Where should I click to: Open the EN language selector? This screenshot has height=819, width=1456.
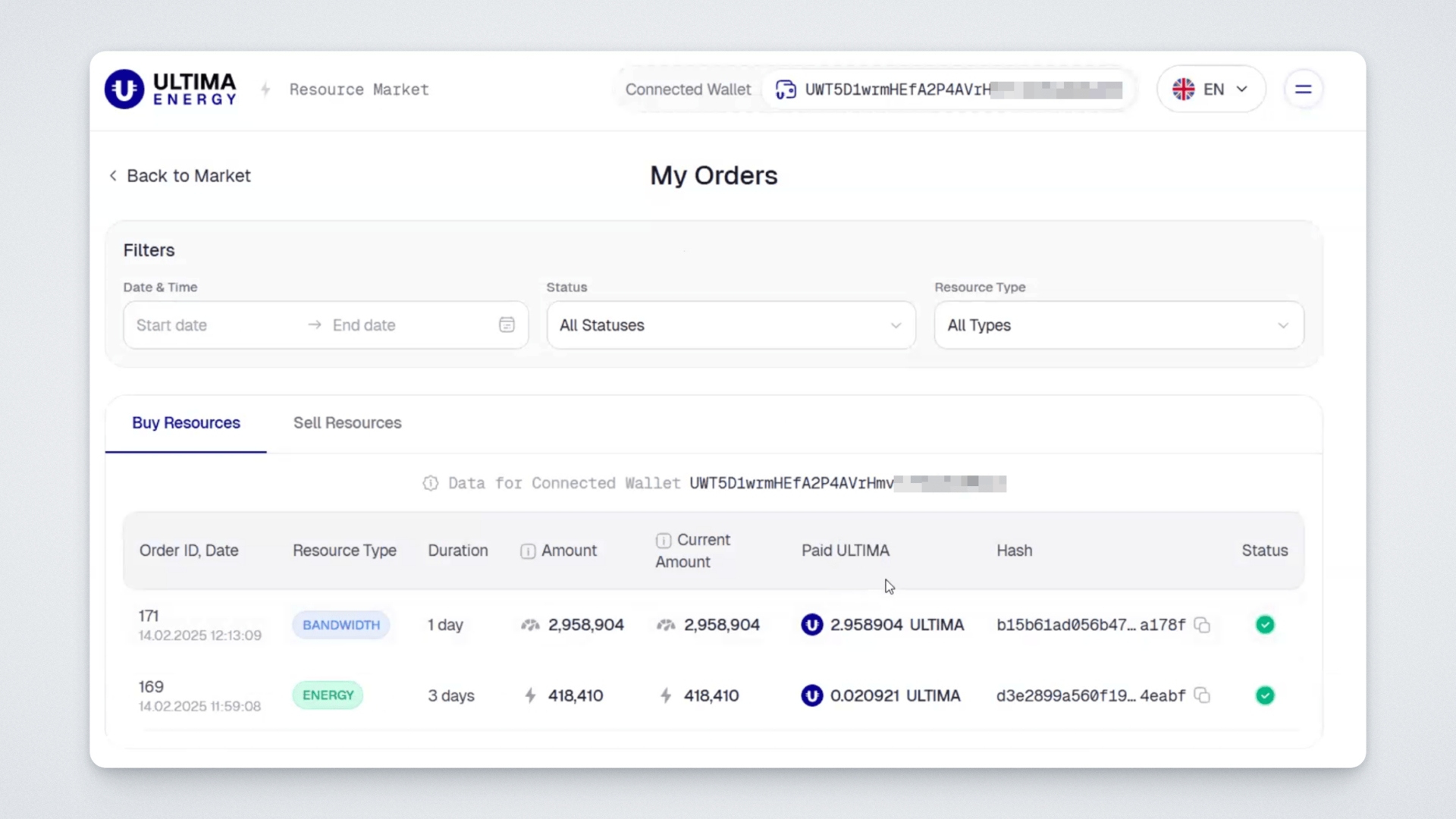click(x=1211, y=89)
